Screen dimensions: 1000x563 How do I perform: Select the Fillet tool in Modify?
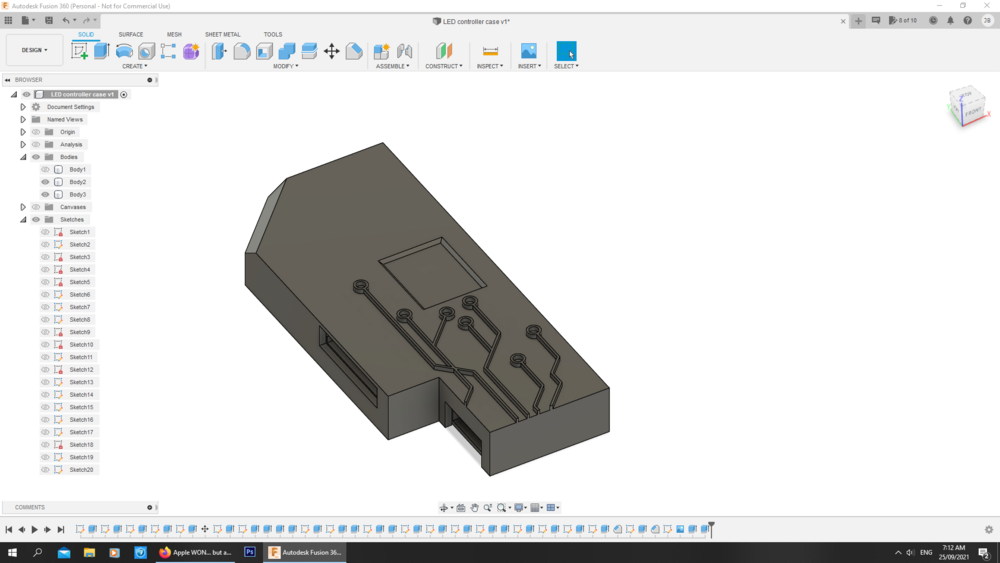[x=242, y=51]
